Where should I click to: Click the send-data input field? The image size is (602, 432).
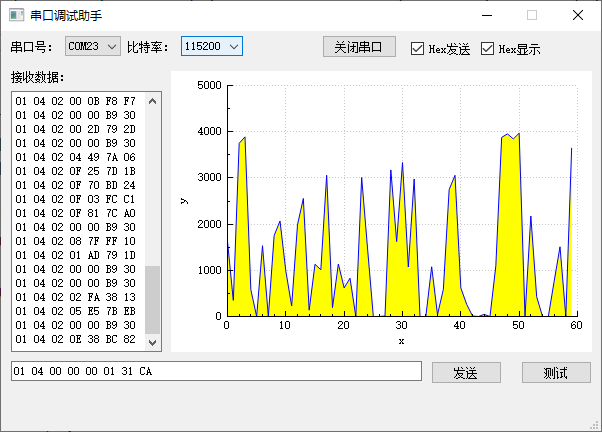(215, 372)
